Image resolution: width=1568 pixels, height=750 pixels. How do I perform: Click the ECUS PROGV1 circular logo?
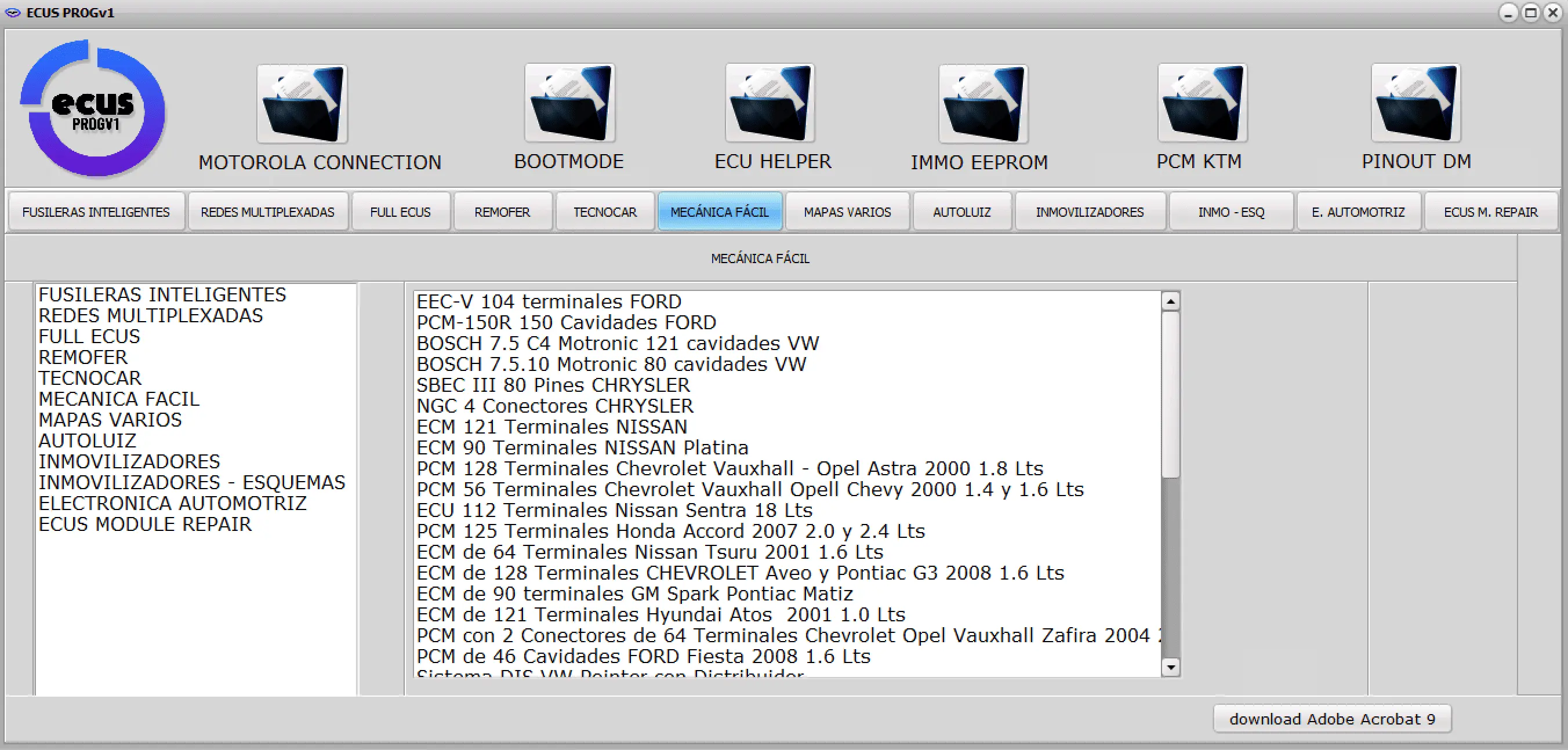pyautogui.click(x=93, y=108)
